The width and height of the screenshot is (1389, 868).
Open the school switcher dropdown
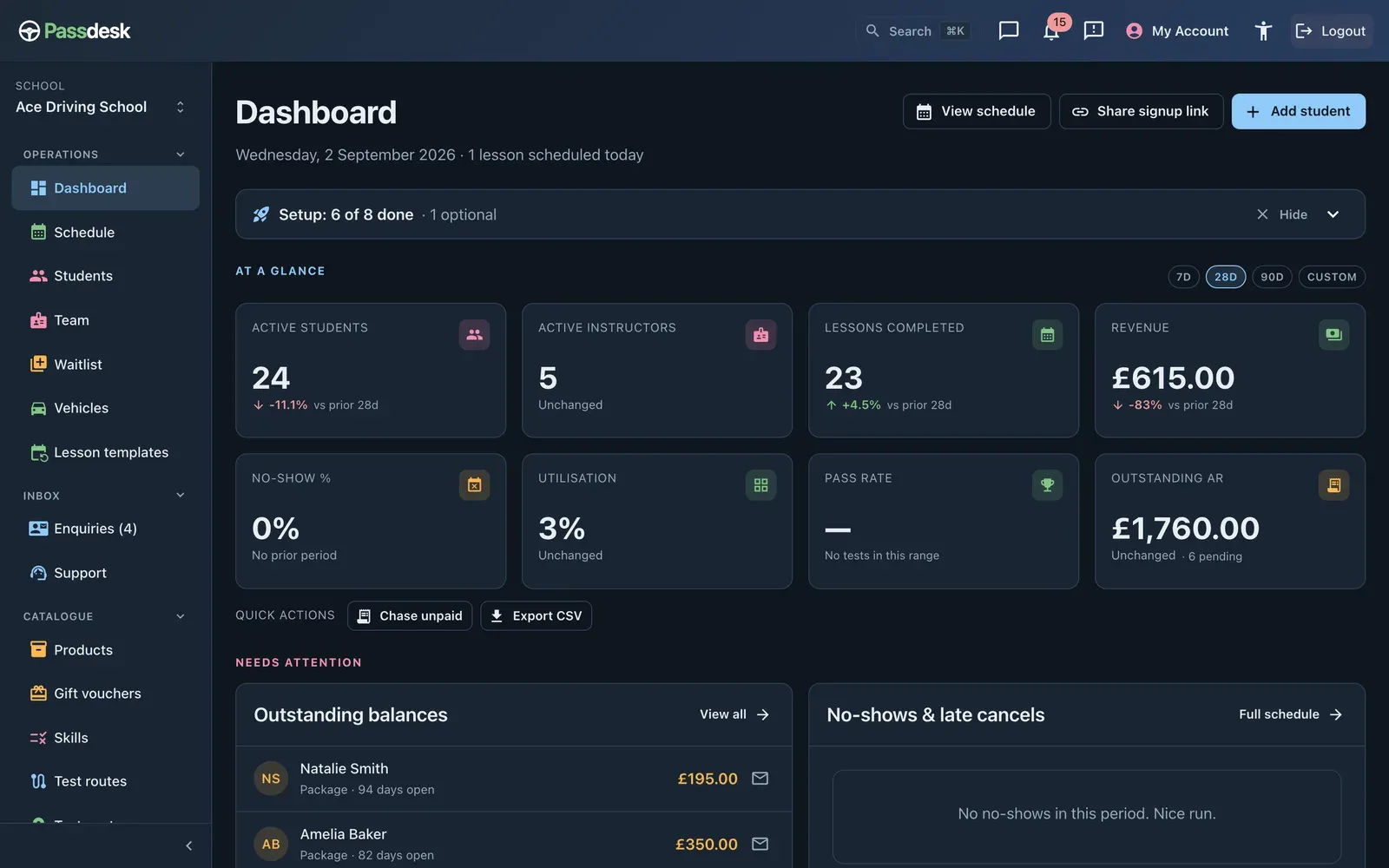[181, 107]
